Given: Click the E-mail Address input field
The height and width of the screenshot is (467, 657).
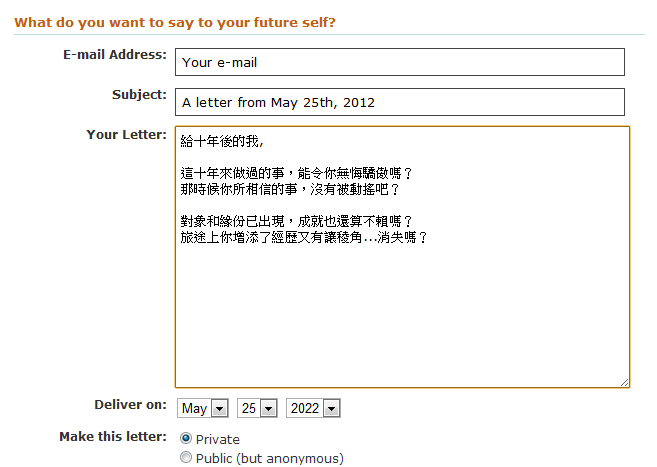Looking at the screenshot, I should coord(400,62).
